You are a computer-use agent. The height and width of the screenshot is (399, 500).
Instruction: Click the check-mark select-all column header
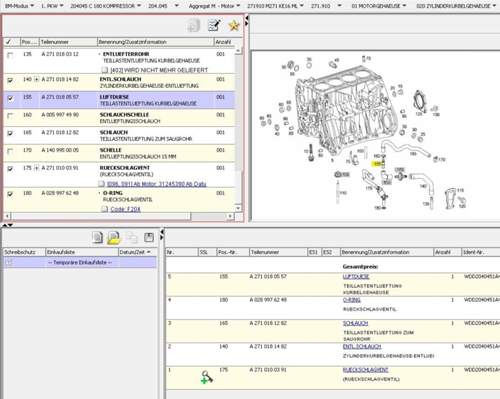pyautogui.click(x=12, y=42)
